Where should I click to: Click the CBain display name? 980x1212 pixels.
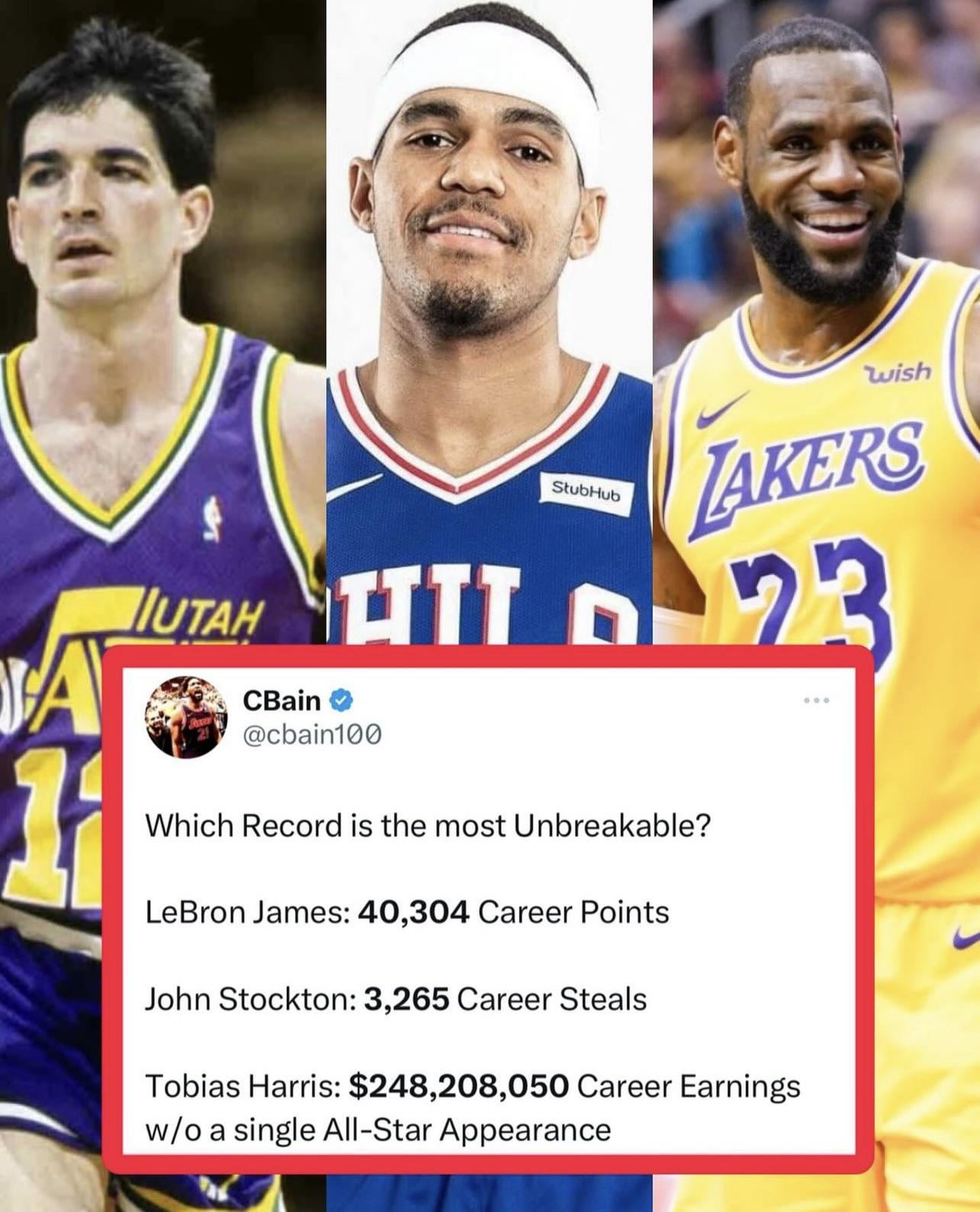click(x=282, y=699)
